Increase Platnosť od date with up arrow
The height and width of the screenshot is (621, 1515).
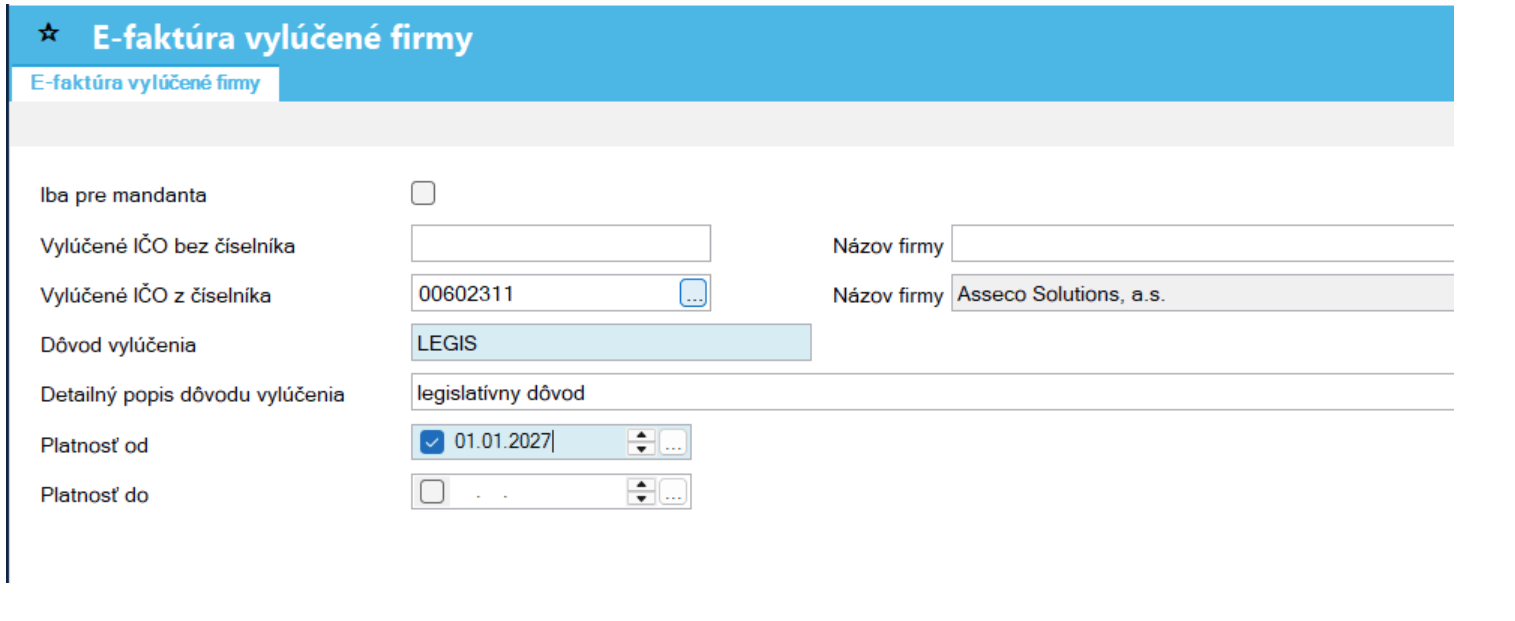[641, 435]
